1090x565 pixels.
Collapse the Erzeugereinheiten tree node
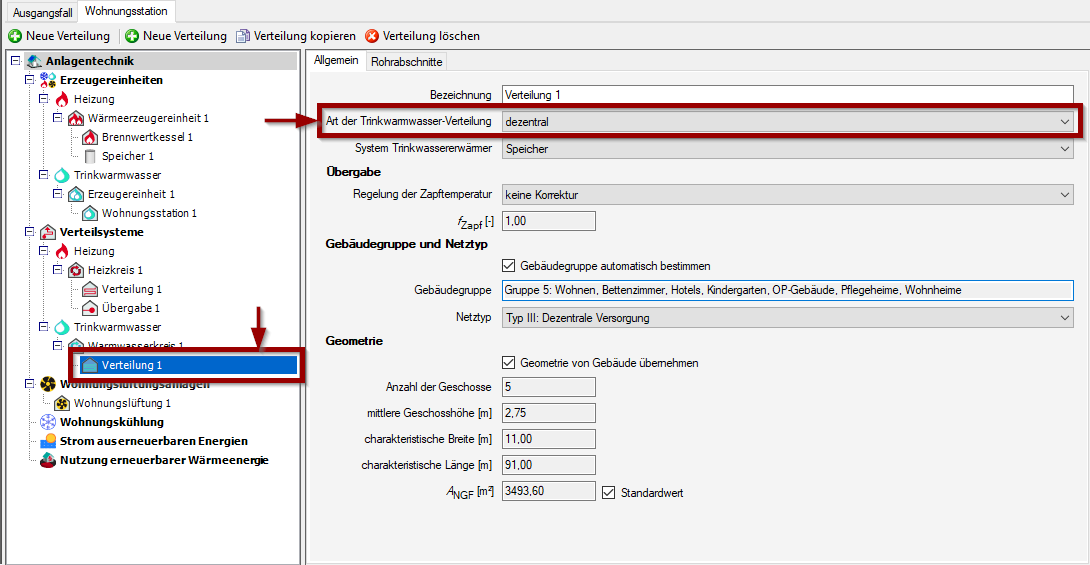pos(30,80)
